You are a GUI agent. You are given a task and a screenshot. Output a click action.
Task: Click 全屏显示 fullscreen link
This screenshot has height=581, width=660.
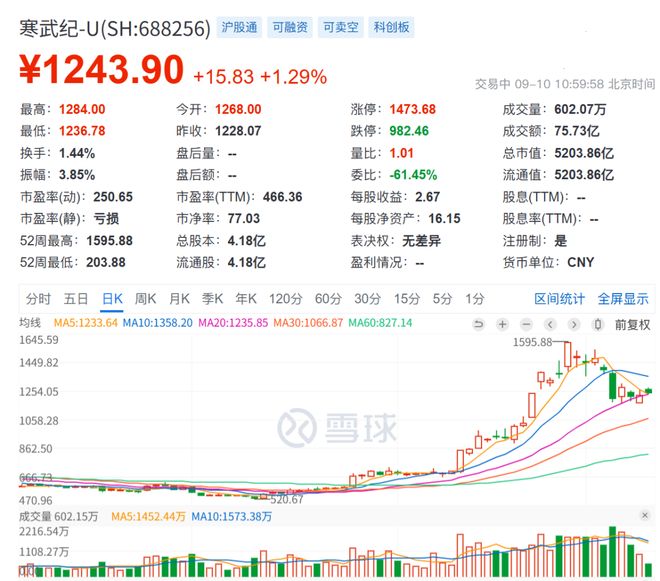click(623, 299)
